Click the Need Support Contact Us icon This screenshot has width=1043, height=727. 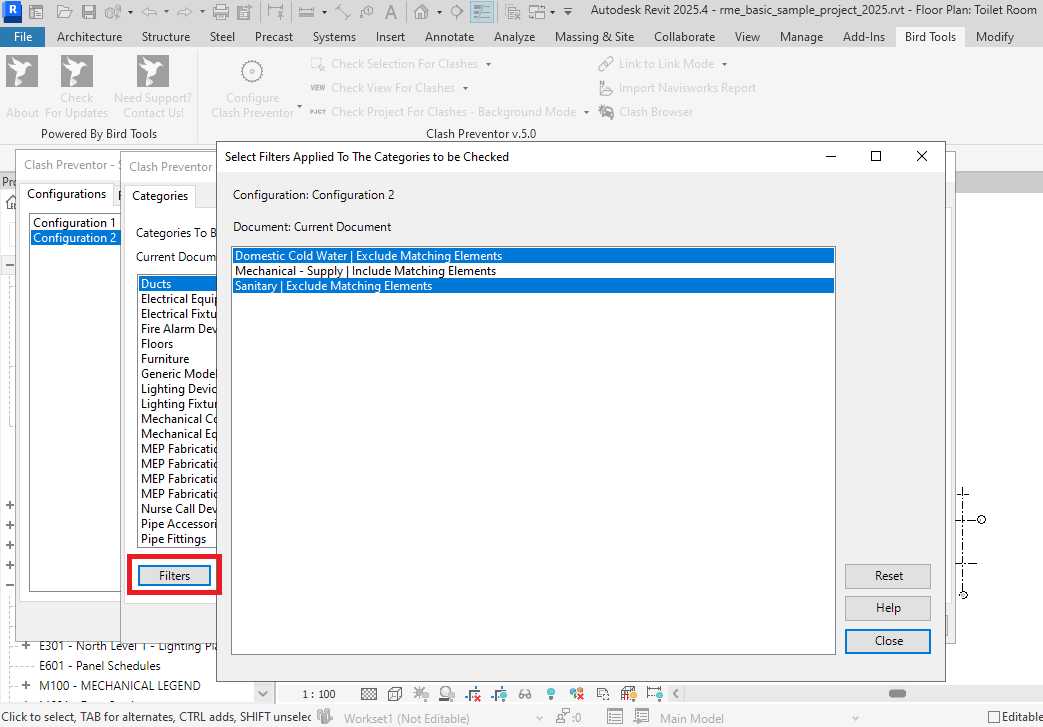click(x=153, y=72)
